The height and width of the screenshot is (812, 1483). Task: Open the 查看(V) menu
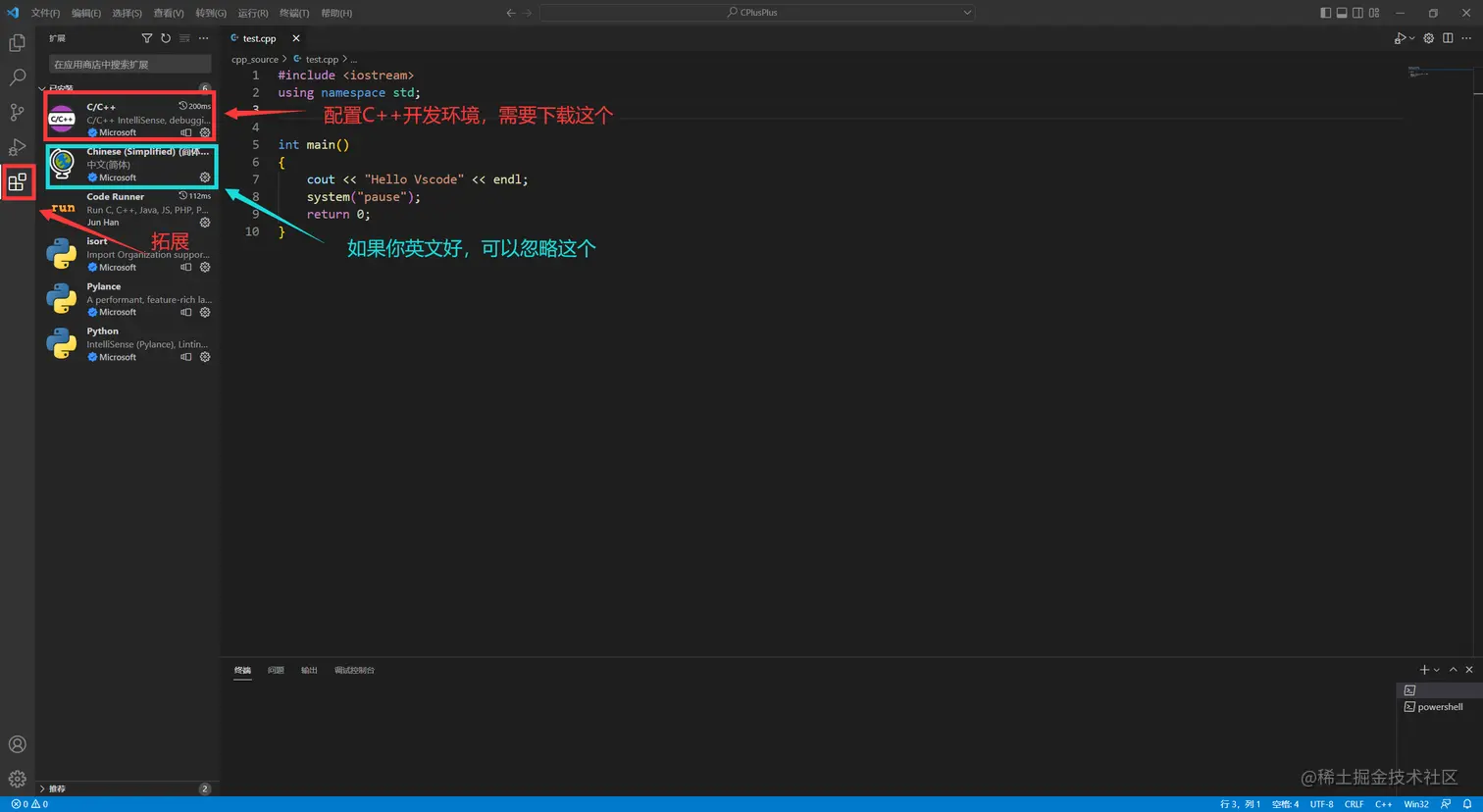point(168,13)
